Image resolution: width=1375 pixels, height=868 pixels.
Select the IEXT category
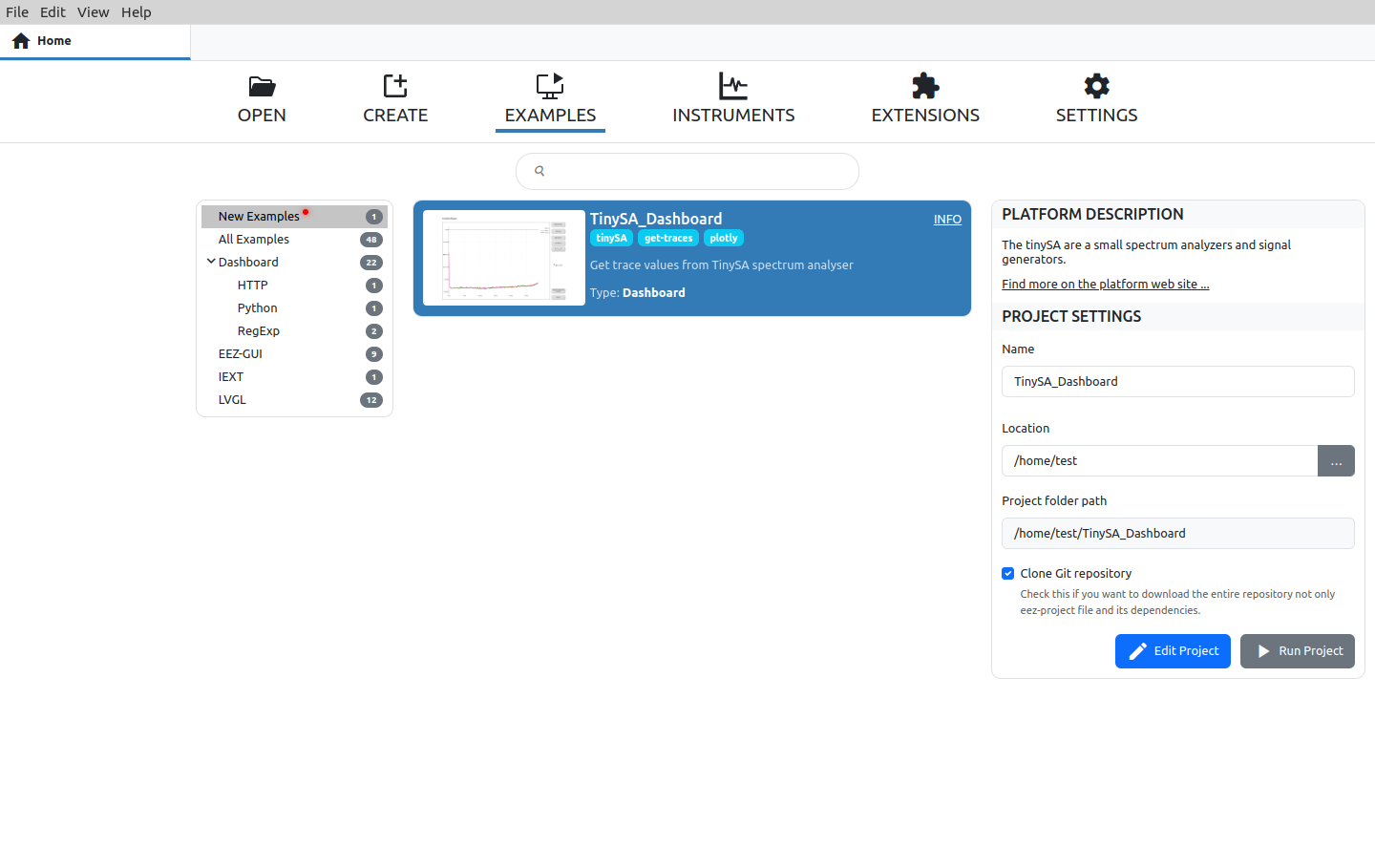[x=294, y=377]
